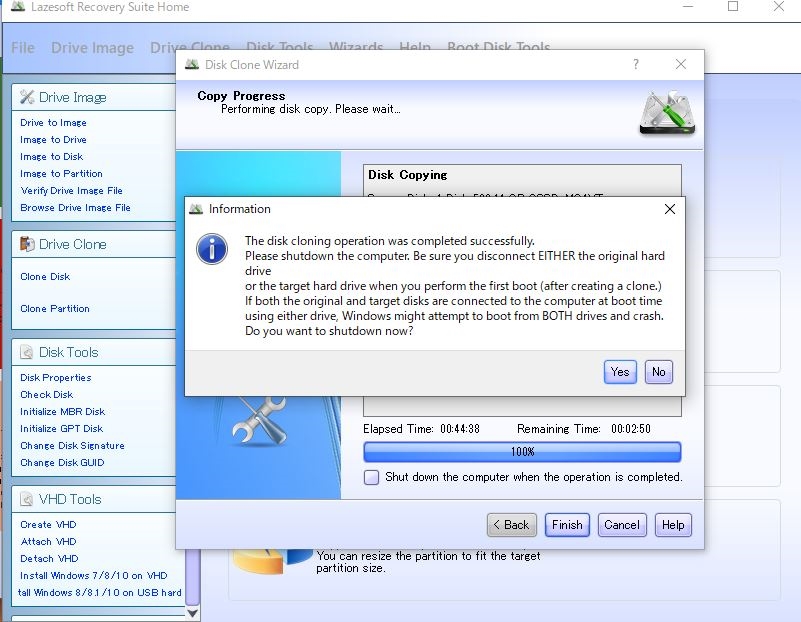Screen dimensions: 801x622
Task: Select Install Windows 7/8/10 on VHD
Action: (93, 576)
